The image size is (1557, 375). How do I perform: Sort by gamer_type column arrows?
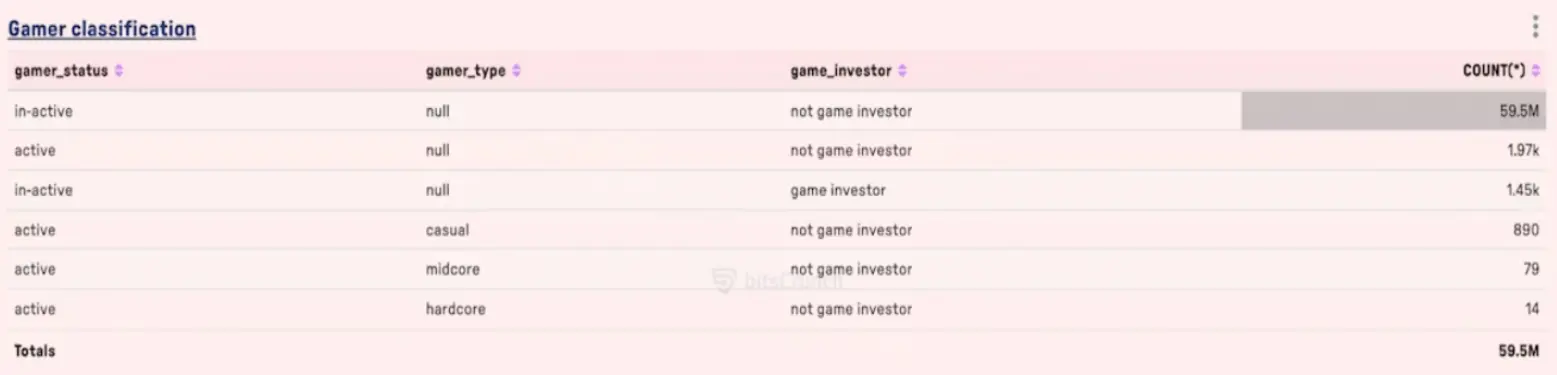click(x=516, y=71)
